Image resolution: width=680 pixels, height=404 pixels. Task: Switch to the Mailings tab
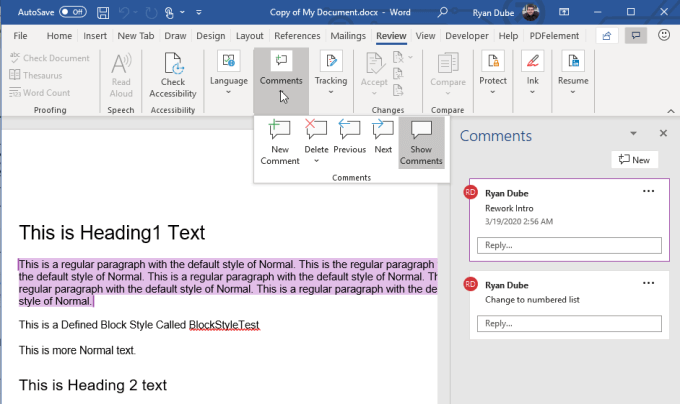(348, 36)
